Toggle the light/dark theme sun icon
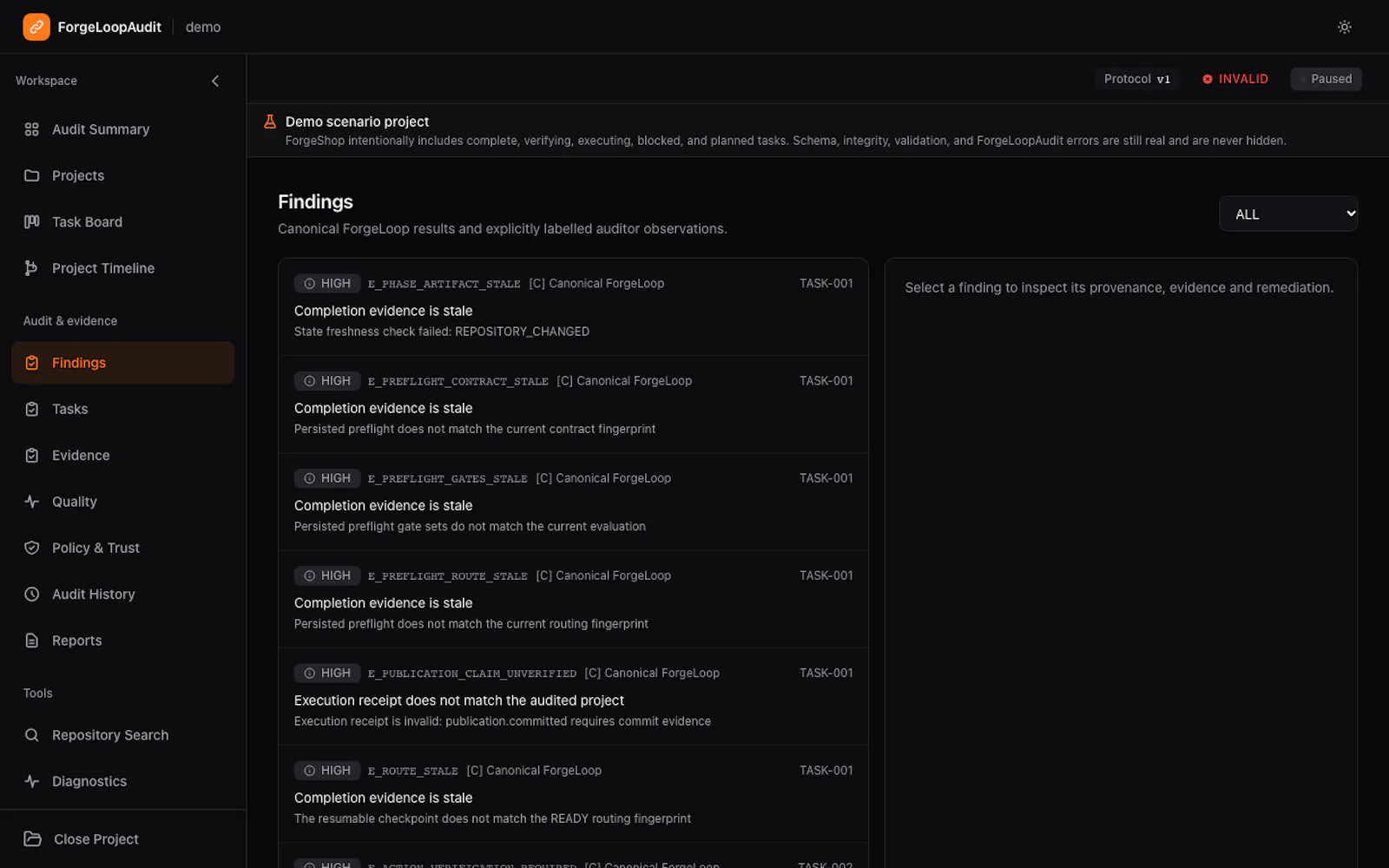The width and height of the screenshot is (1389, 868). click(1344, 27)
